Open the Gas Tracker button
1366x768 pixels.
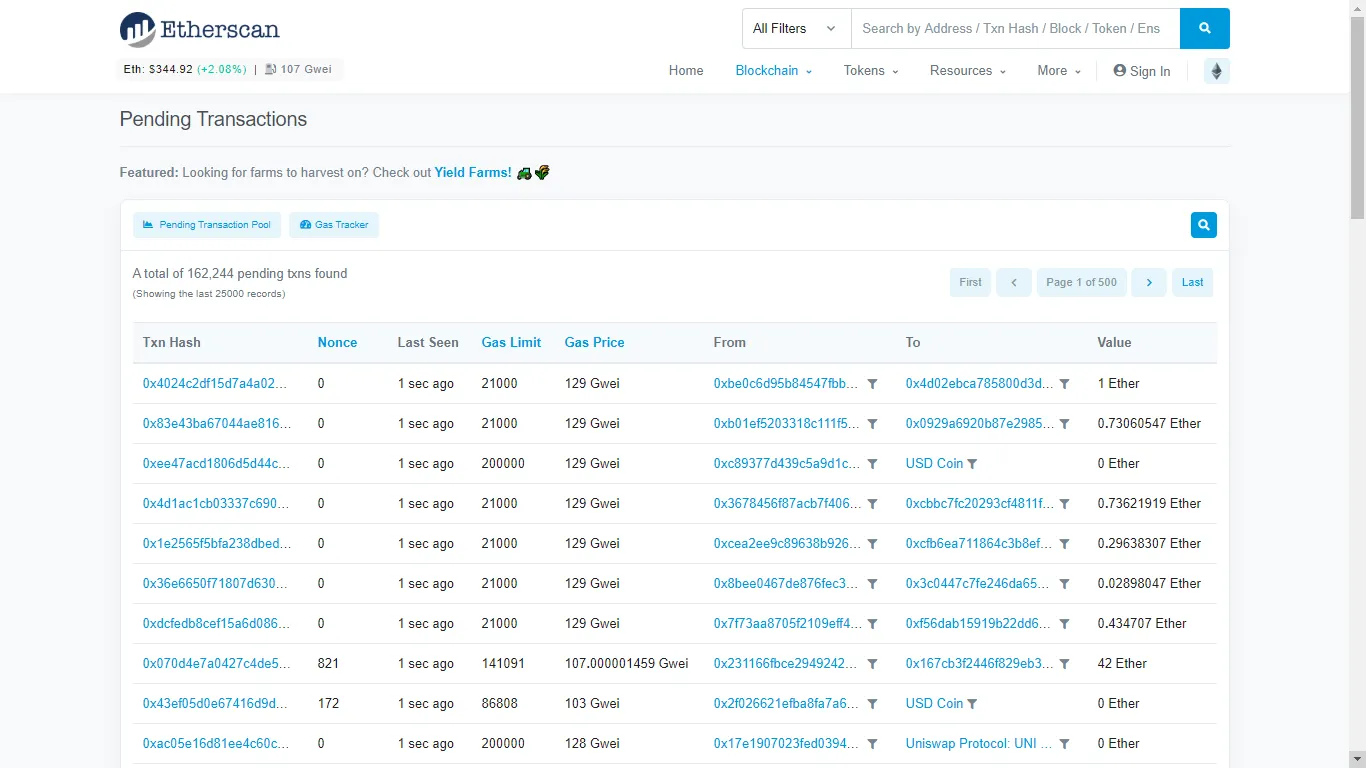[x=334, y=225]
